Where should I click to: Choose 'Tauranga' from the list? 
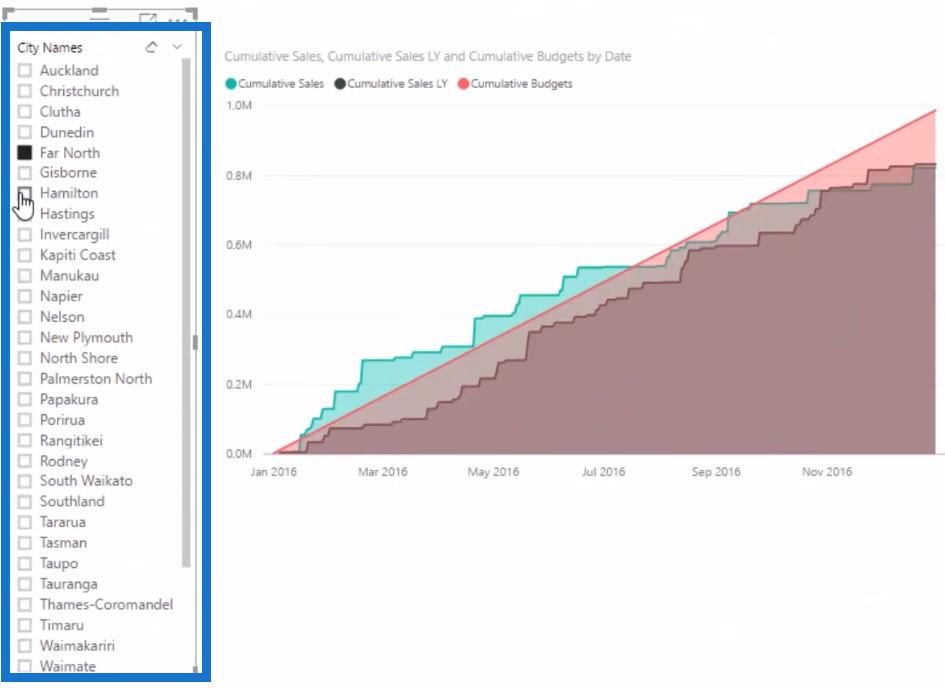(69, 584)
